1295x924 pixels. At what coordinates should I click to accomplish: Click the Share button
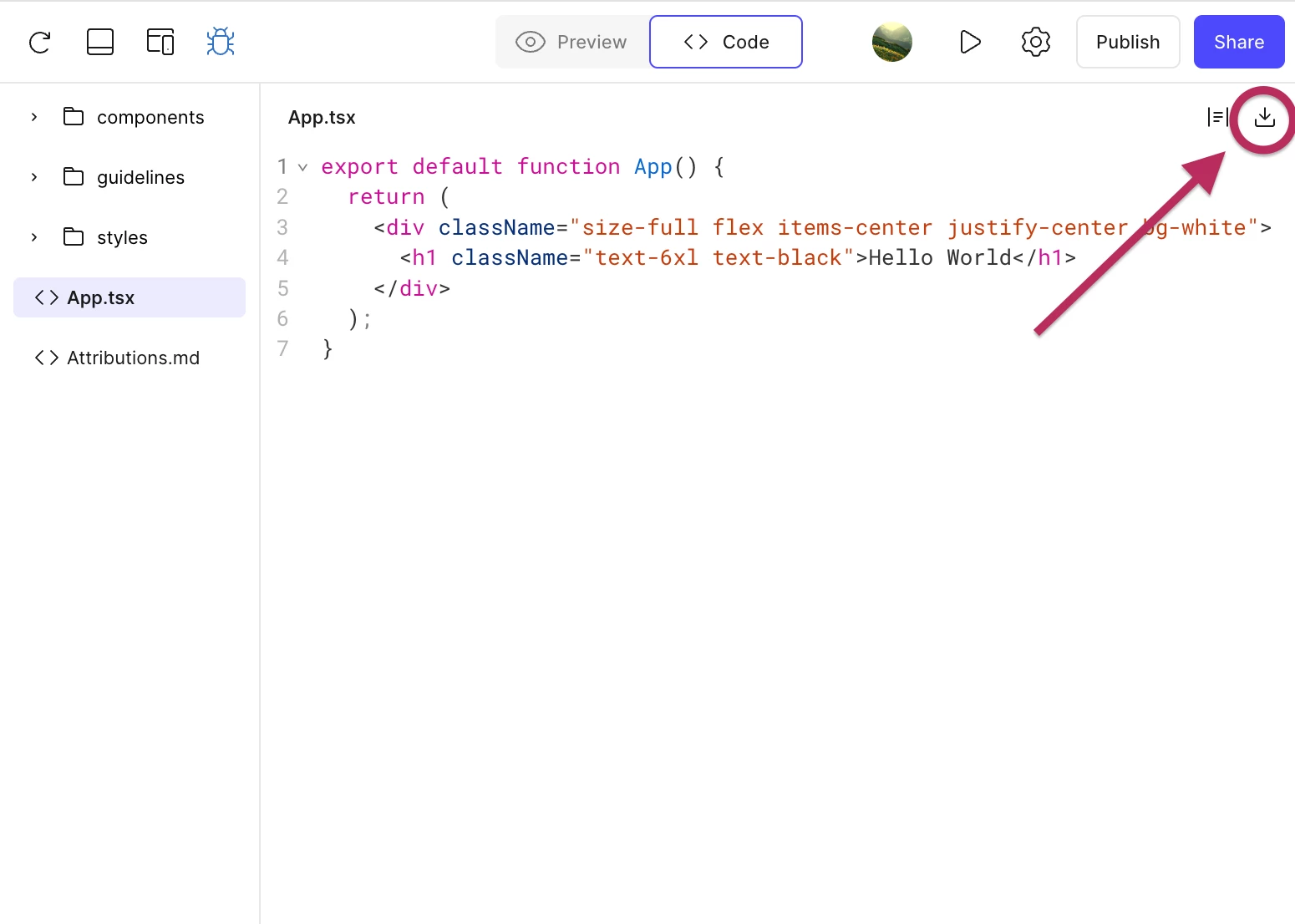click(1239, 42)
